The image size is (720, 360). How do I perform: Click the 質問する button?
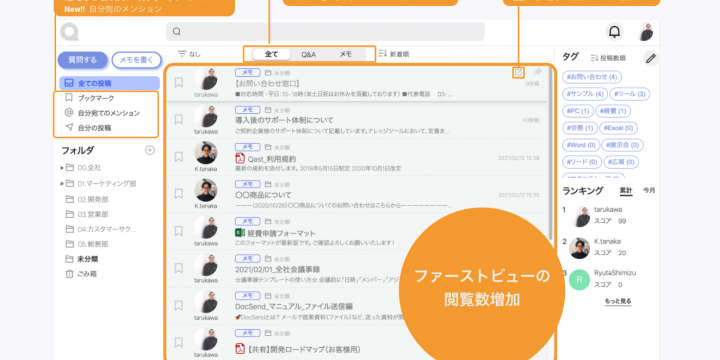83,60
